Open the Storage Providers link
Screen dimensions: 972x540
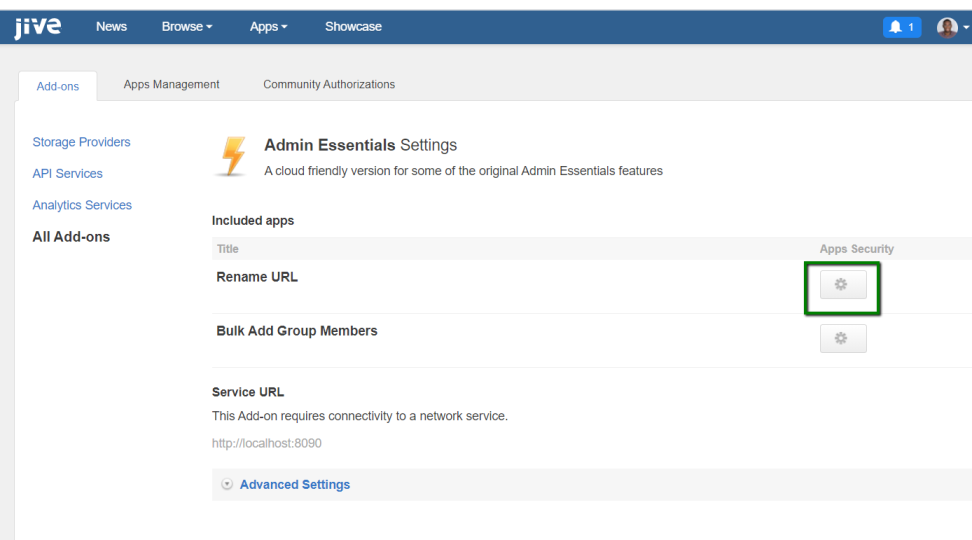tap(81, 142)
